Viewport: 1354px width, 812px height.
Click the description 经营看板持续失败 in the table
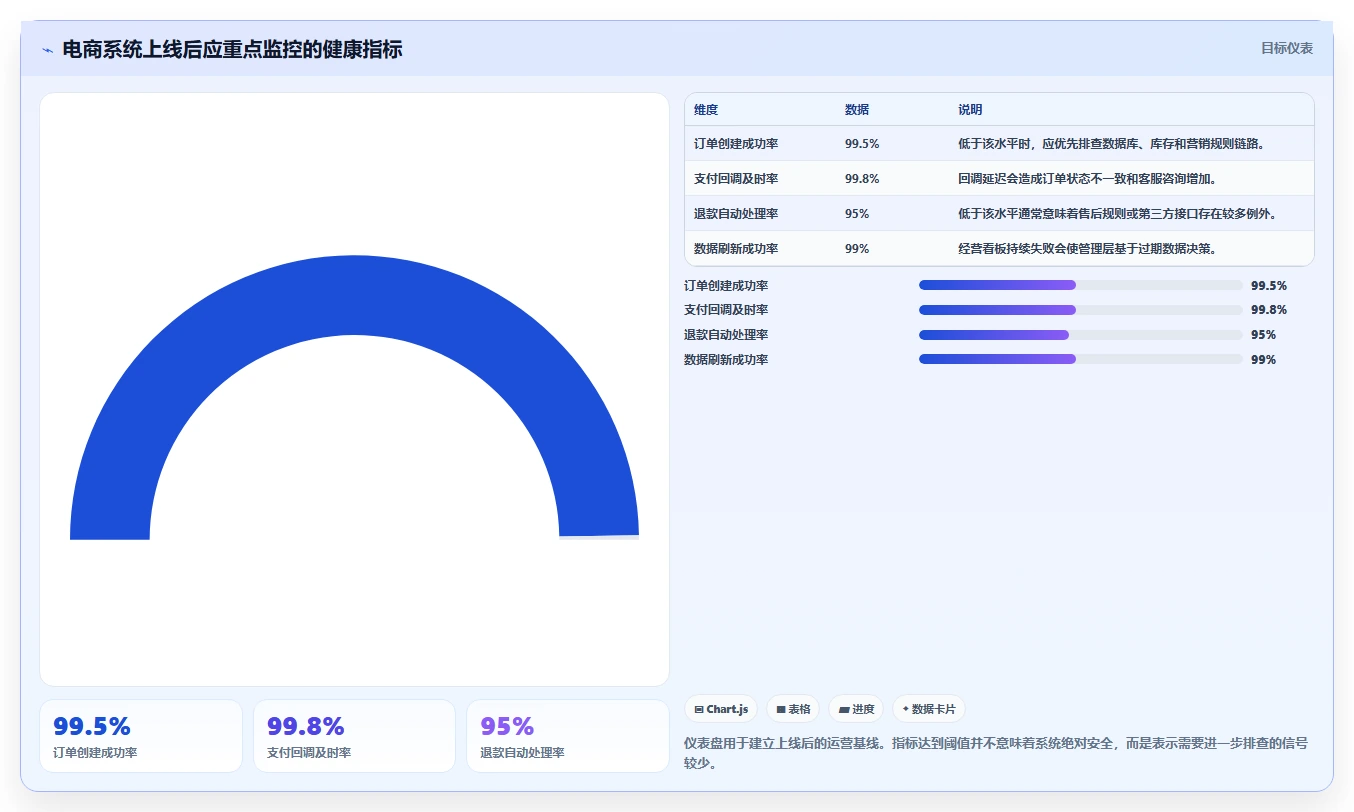point(1088,249)
